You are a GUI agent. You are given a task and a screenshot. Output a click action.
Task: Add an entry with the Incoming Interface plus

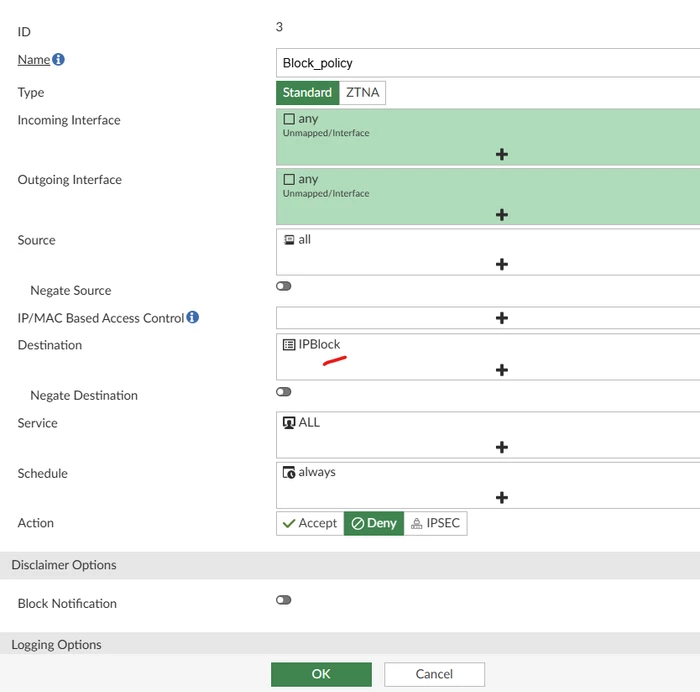[501, 154]
